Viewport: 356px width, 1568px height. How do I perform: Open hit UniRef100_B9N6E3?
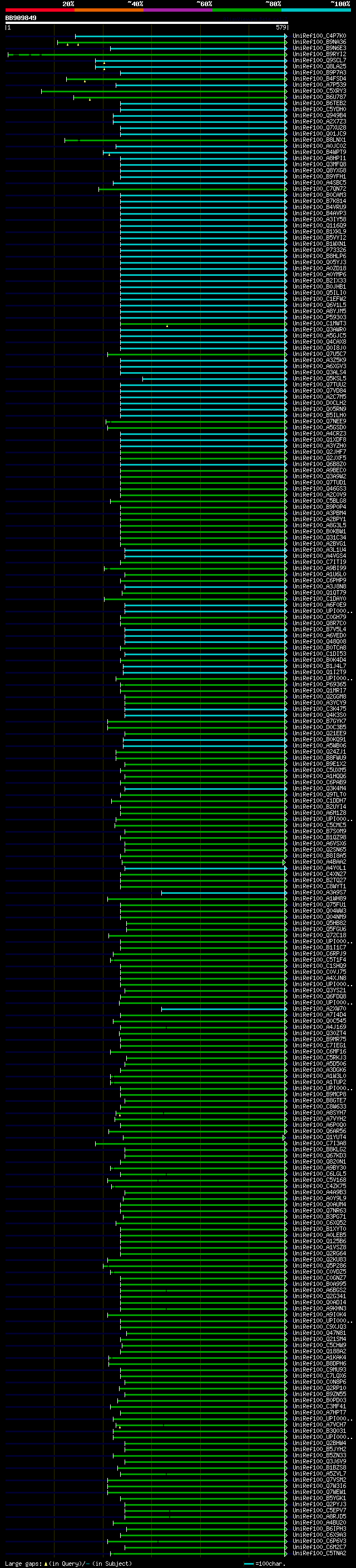pos(319,48)
